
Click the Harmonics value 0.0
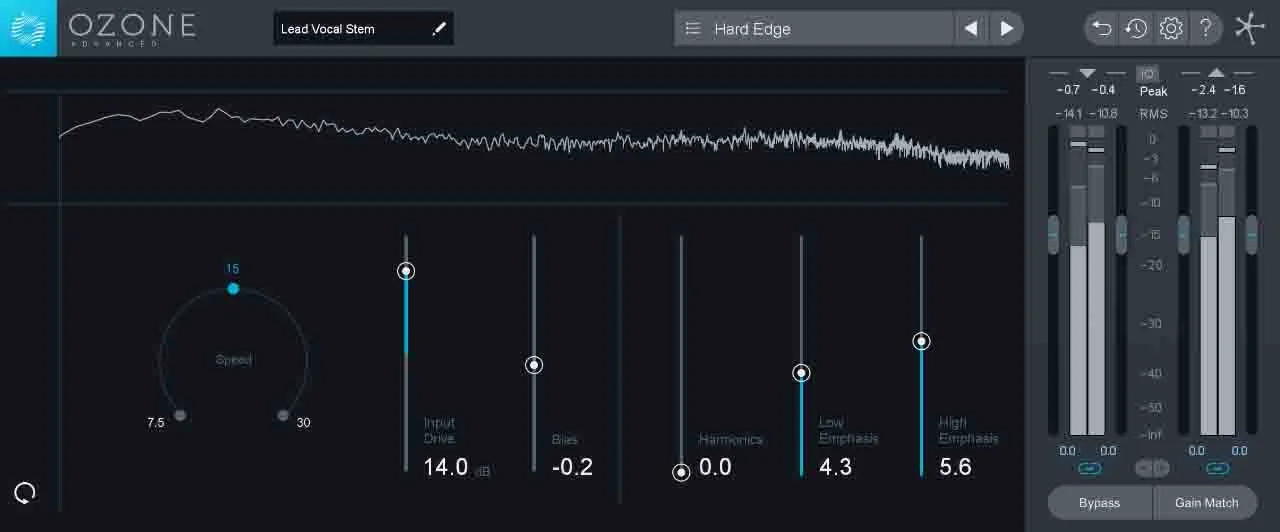(715, 467)
